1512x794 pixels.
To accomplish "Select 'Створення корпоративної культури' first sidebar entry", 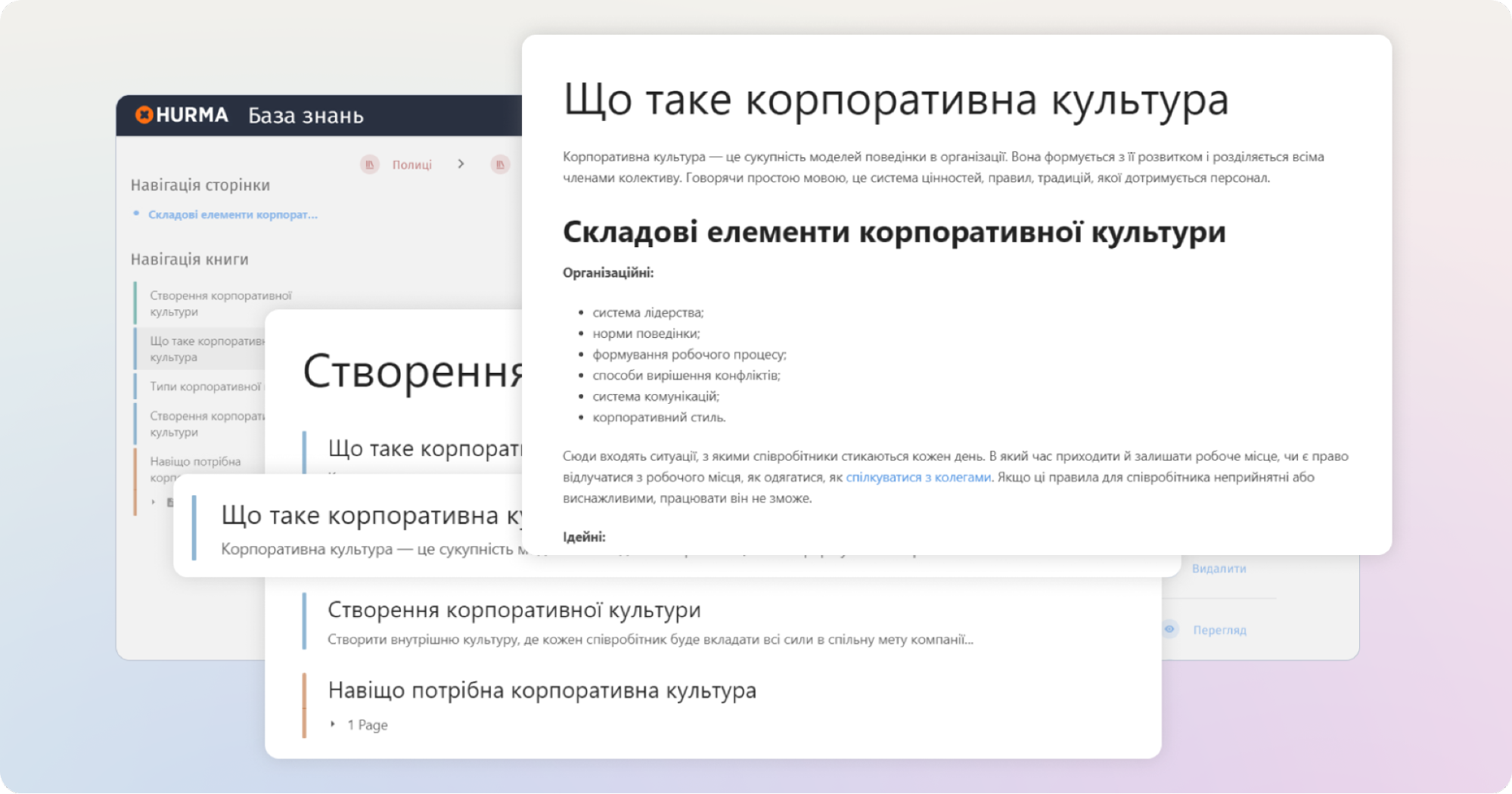I will [x=220, y=303].
